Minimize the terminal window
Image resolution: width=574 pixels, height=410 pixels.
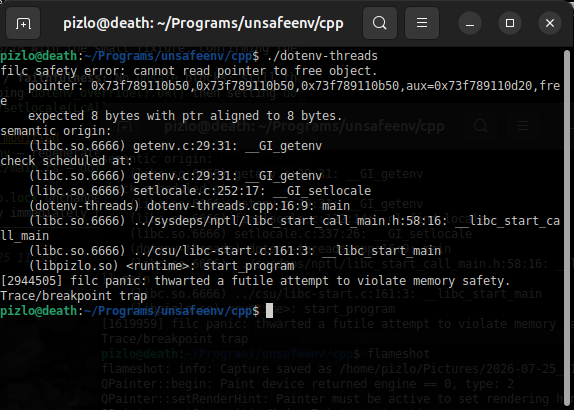pos(470,23)
